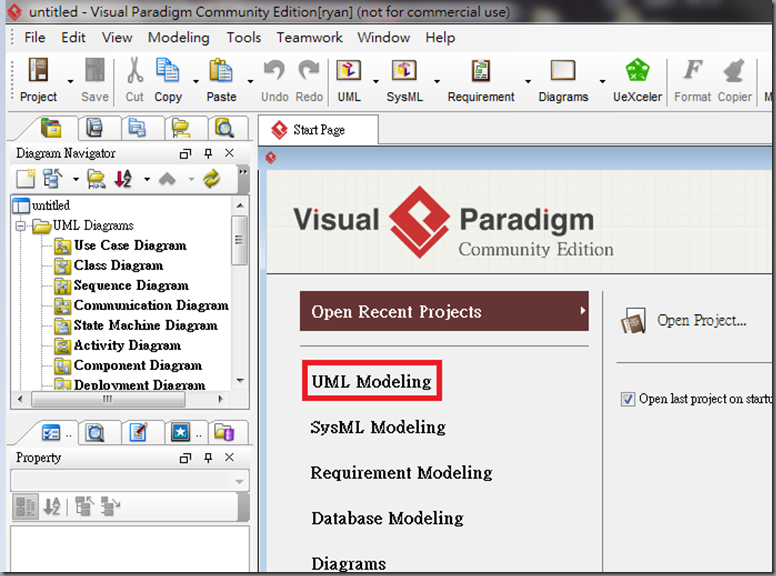Click the Copy toolbar icon
The width and height of the screenshot is (776, 576).
[167, 69]
